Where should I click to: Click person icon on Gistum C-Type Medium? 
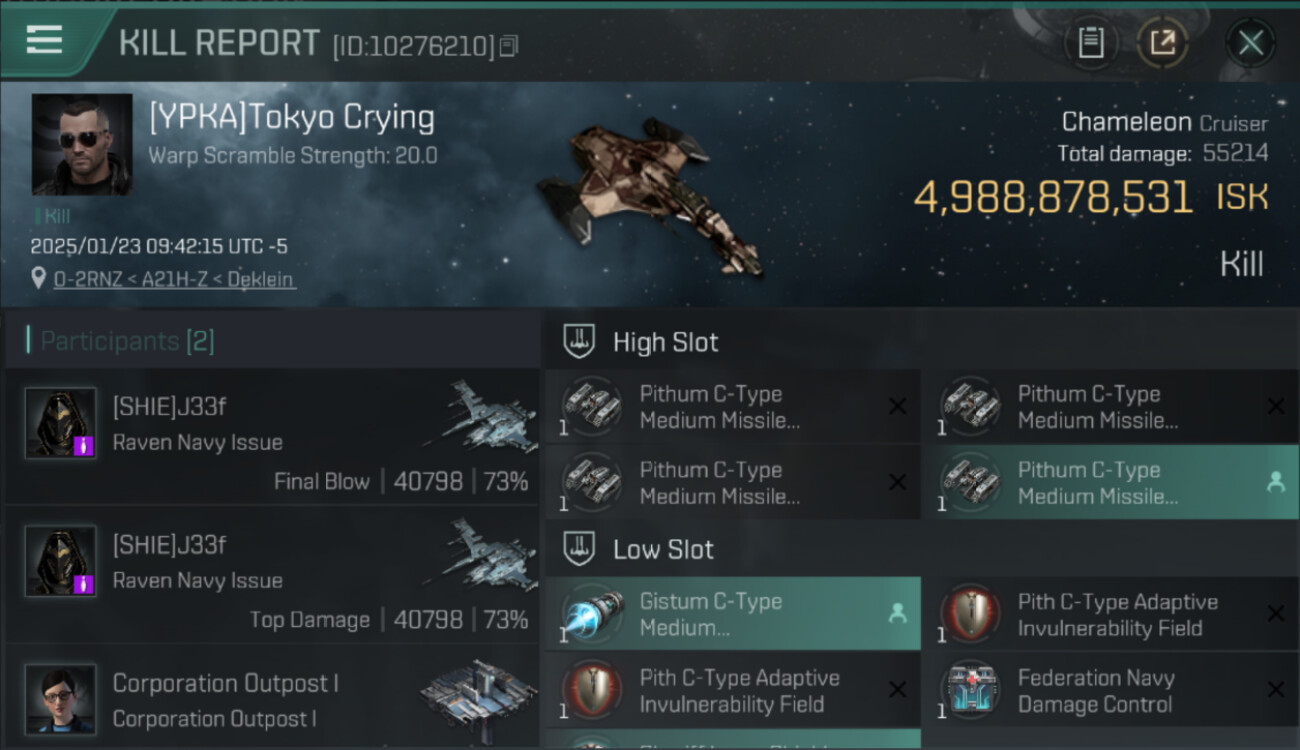click(x=897, y=614)
